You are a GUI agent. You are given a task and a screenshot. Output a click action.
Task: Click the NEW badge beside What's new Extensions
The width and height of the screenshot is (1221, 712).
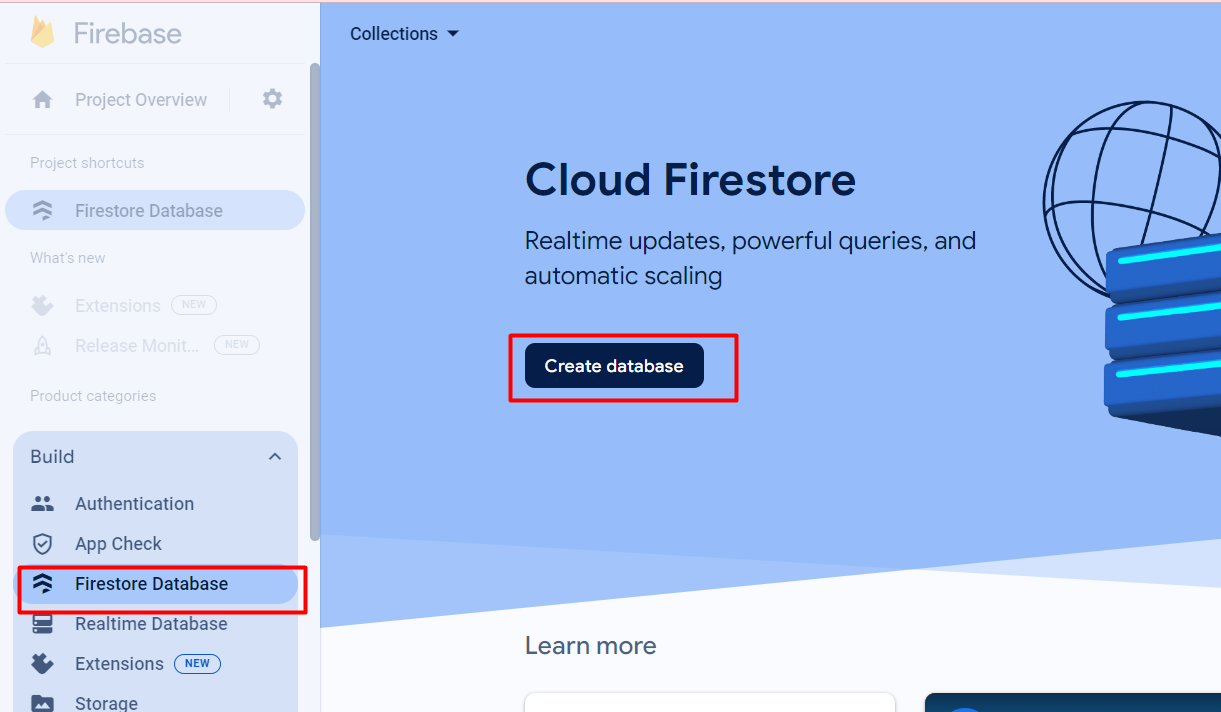point(194,305)
